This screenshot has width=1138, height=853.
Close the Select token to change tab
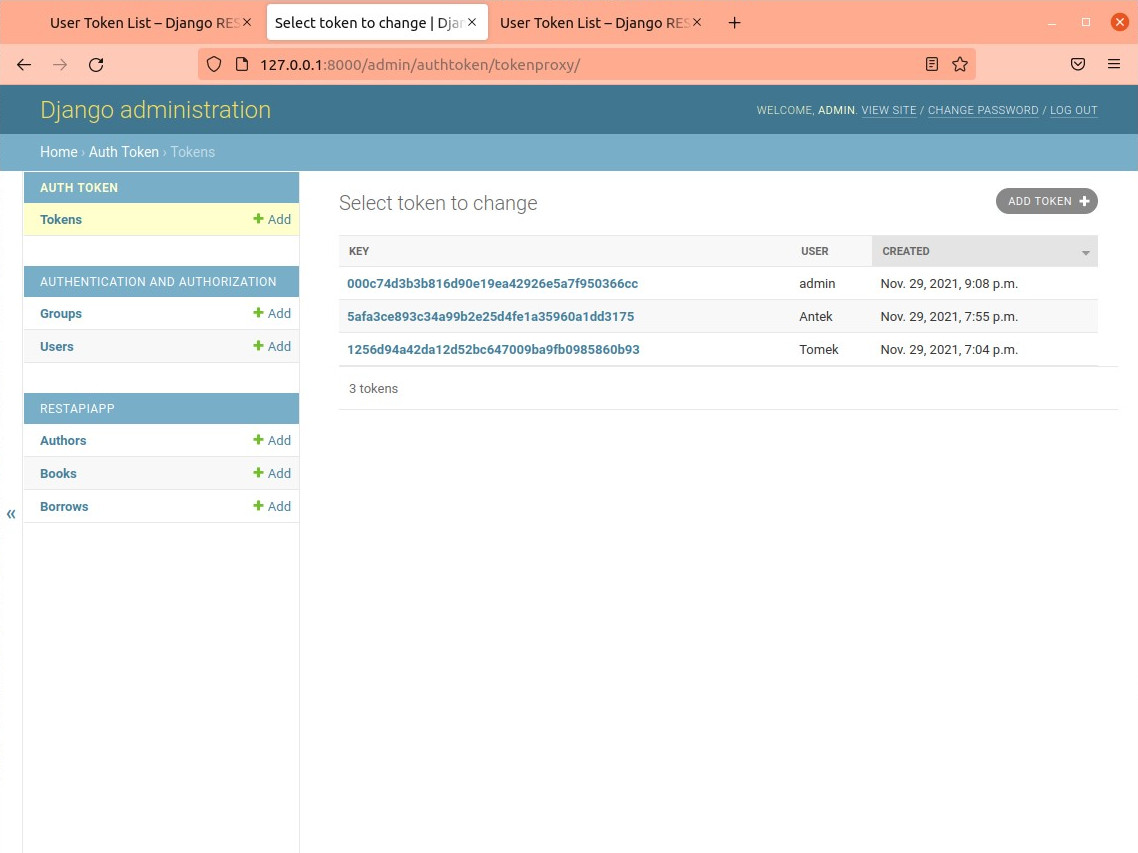(472, 23)
